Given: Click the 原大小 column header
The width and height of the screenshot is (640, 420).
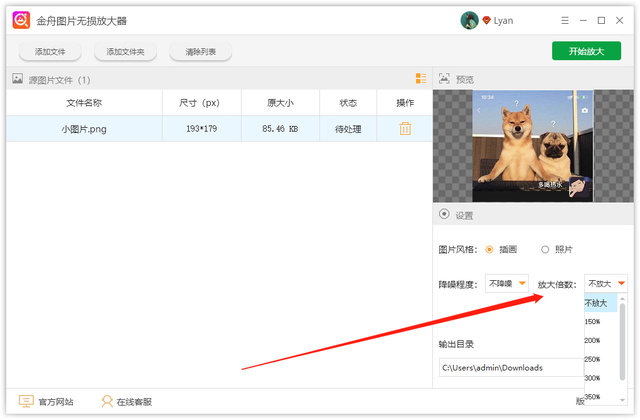Looking at the screenshot, I should 280,103.
